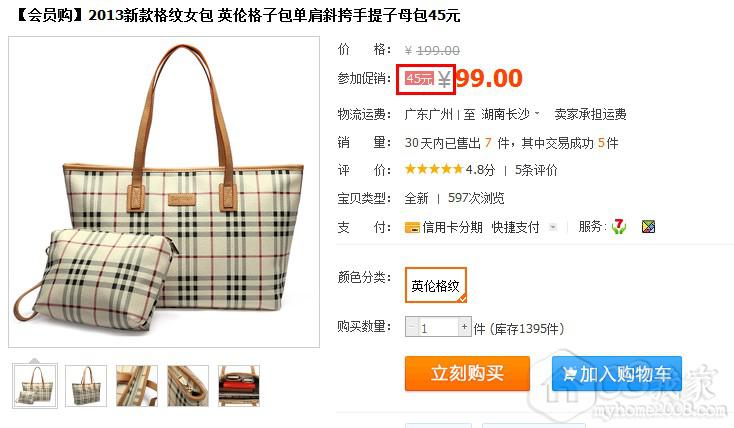
Task: Expand the payment methods dropdown arrow
Action: click(x=552, y=227)
